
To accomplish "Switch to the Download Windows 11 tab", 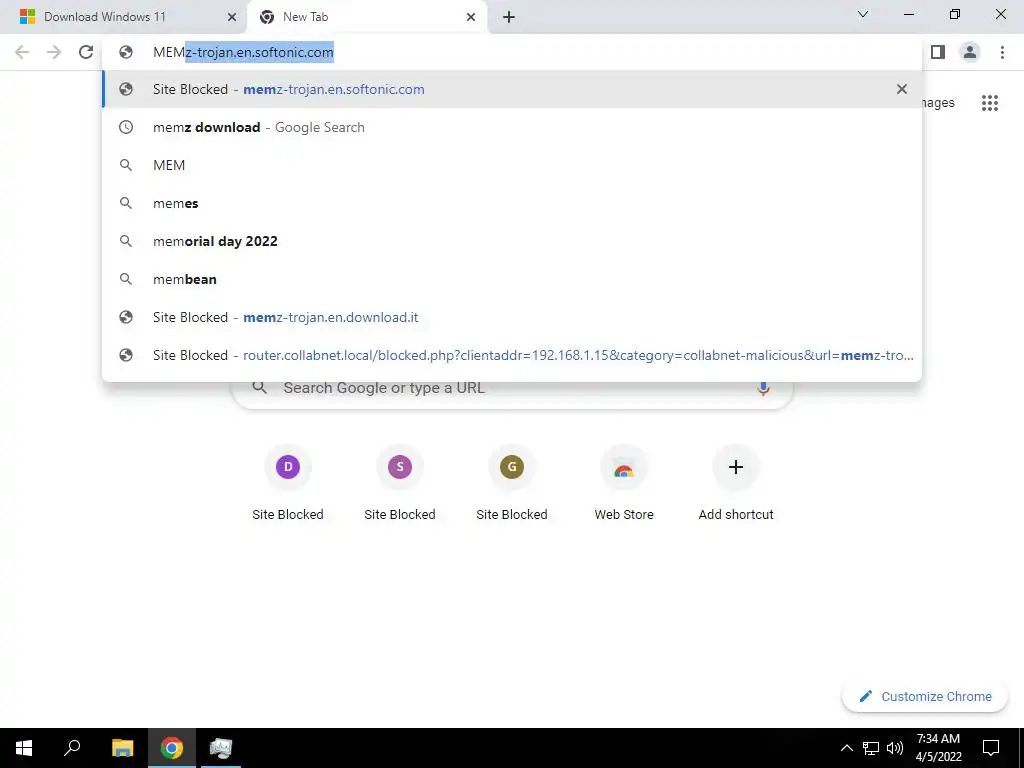I will pyautogui.click(x=123, y=17).
